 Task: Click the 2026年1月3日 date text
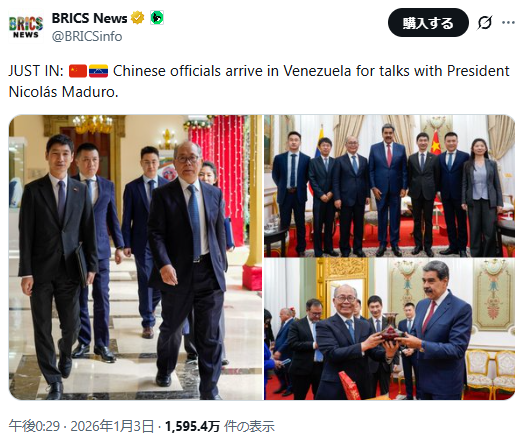(112, 426)
